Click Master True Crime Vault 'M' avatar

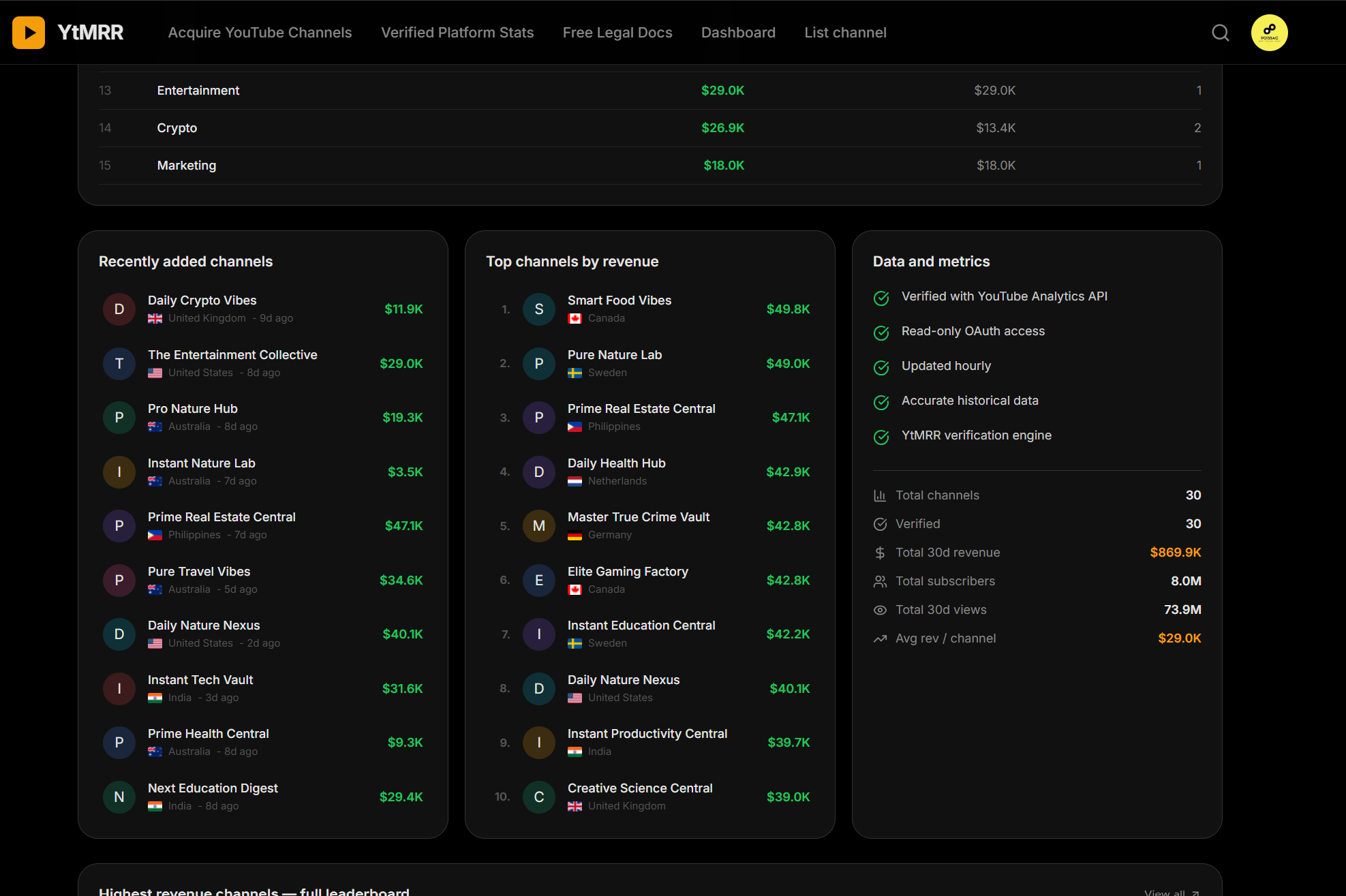pos(538,526)
